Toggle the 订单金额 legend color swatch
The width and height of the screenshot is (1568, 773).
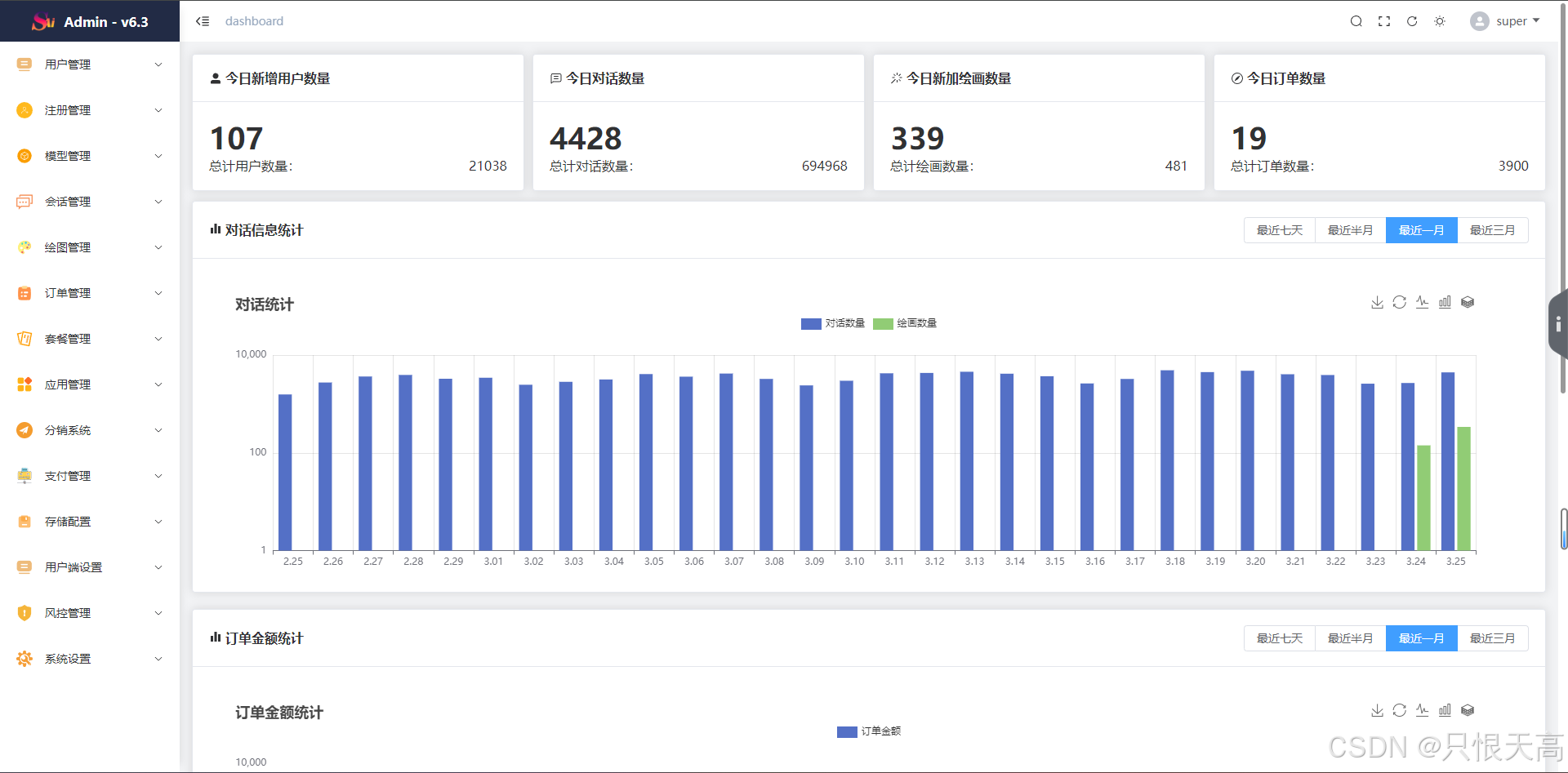[847, 731]
